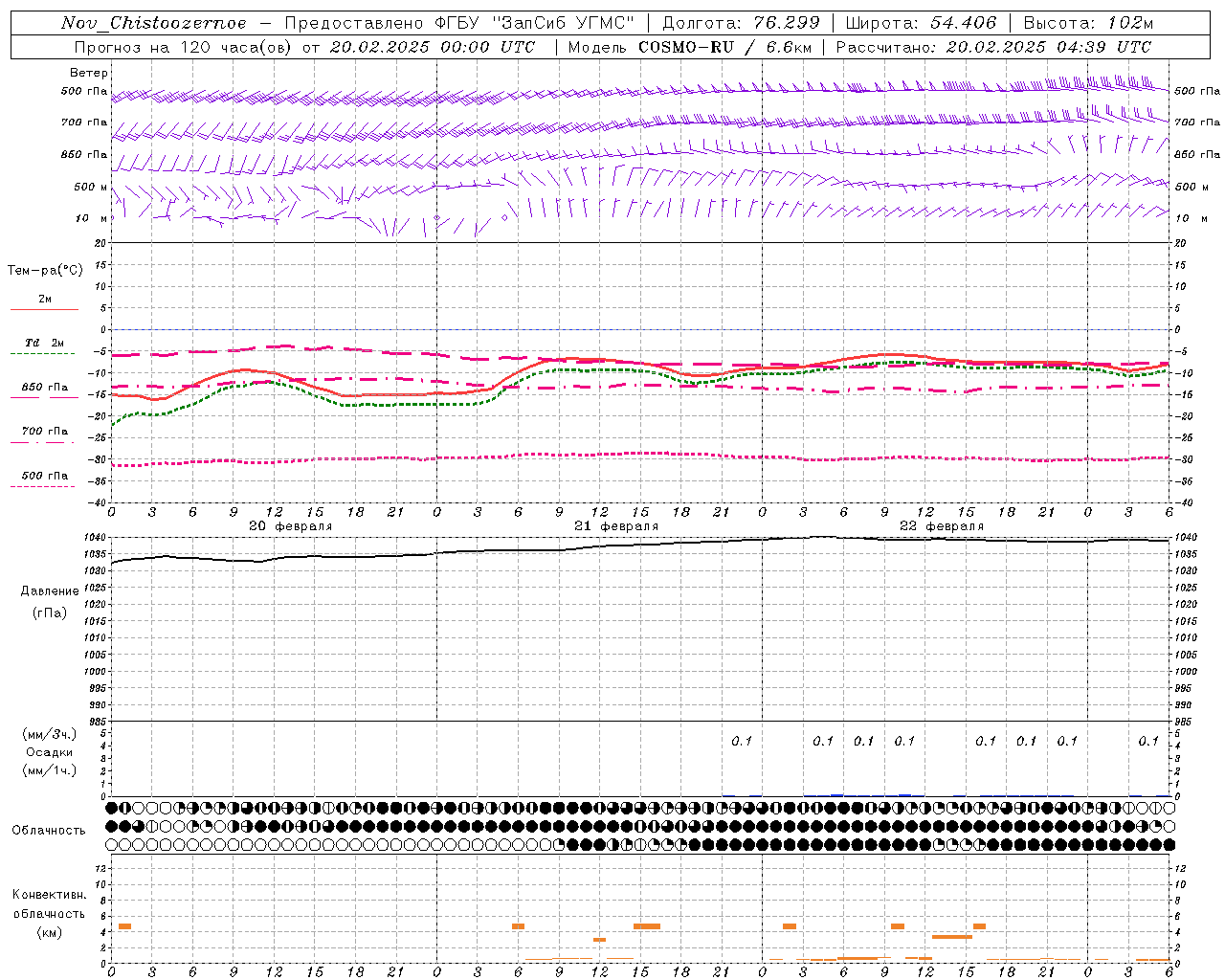
Task: Click the long orange convective bar at 15h on 21 февраля
Action: coord(647,926)
